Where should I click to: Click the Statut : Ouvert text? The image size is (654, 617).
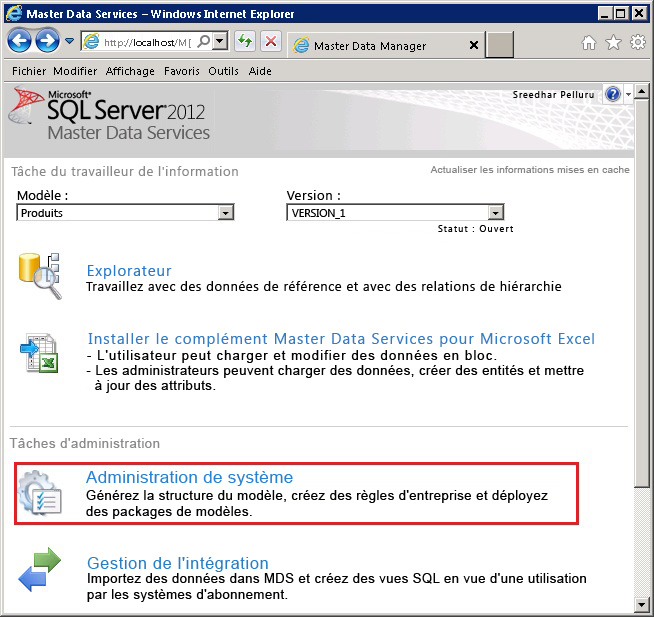click(x=475, y=229)
